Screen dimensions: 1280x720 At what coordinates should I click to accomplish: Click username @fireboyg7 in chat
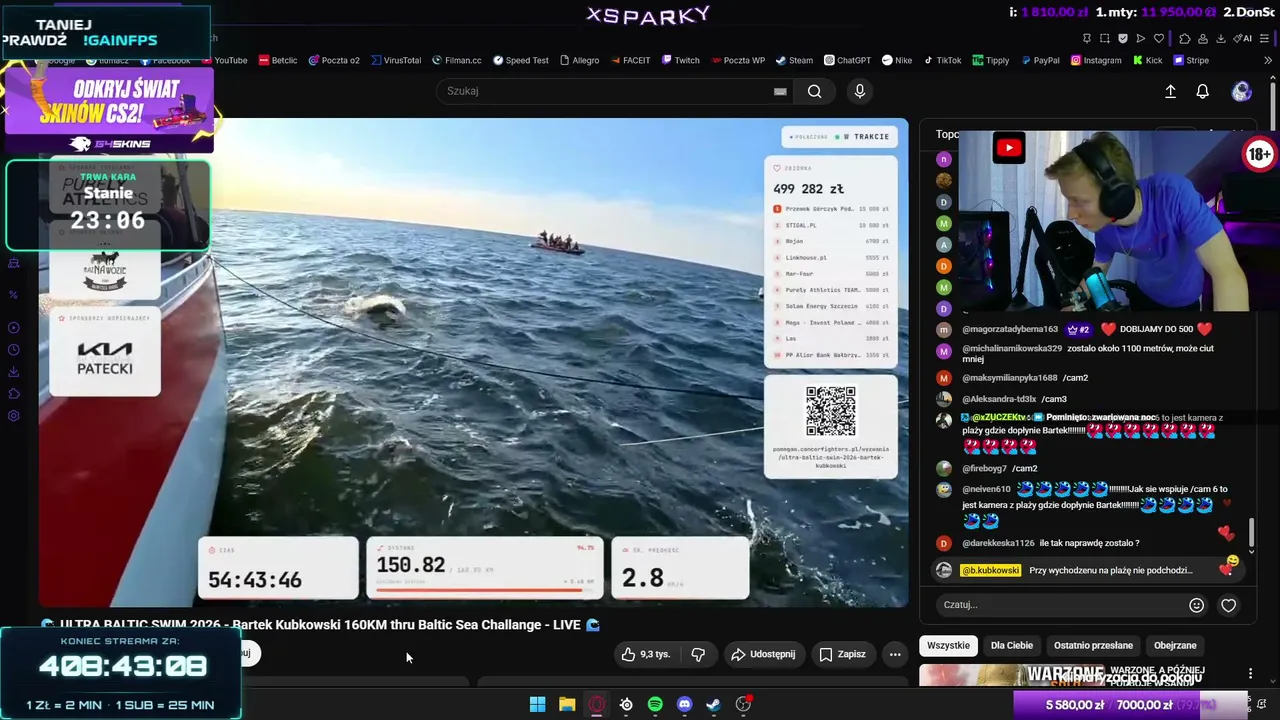984,468
